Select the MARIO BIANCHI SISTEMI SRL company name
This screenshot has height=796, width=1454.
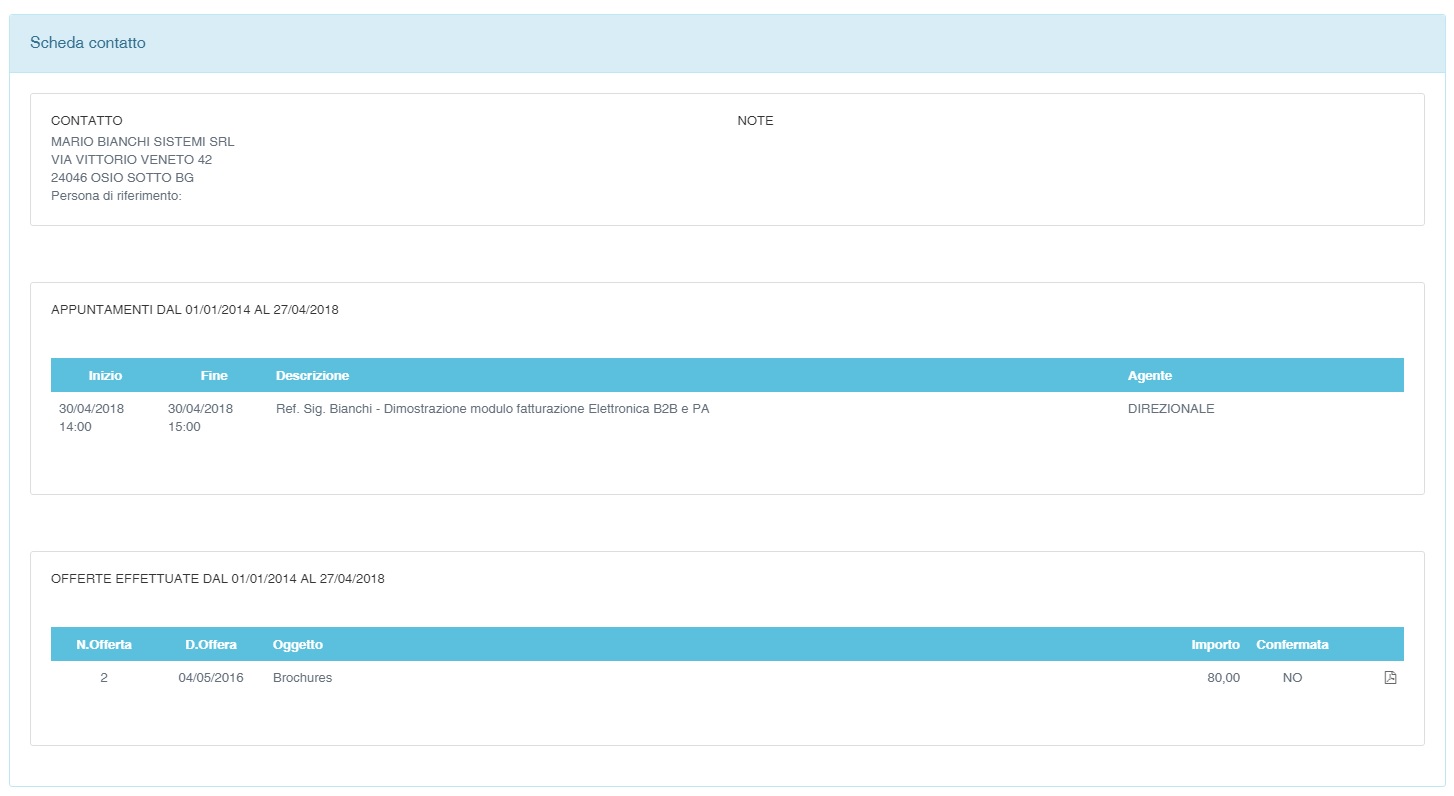[x=142, y=142]
